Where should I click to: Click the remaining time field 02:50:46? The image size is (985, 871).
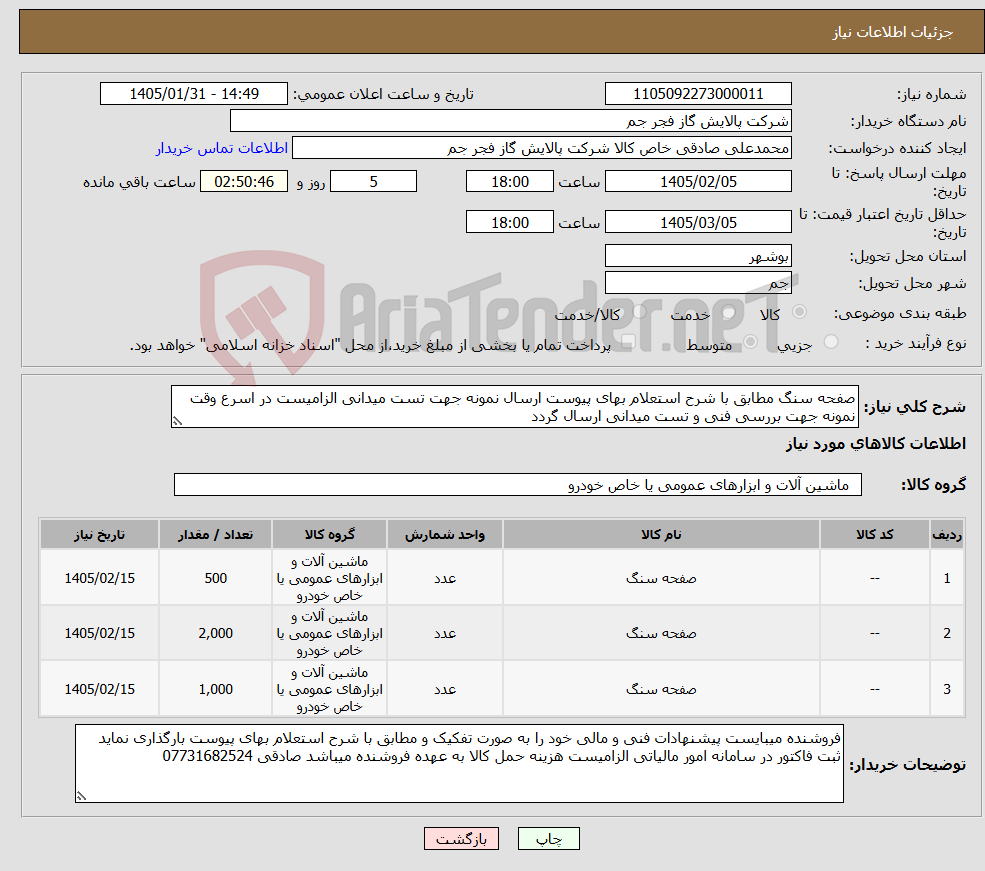[244, 181]
